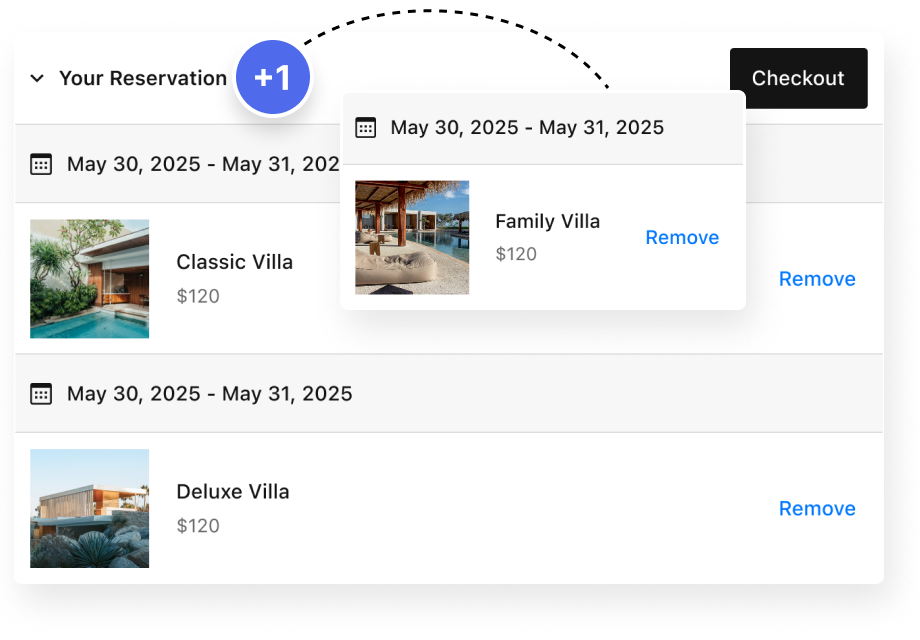Select the Deluxe Villa title
The width and height of the screenshot is (920, 640).
(x=232, y=492)
